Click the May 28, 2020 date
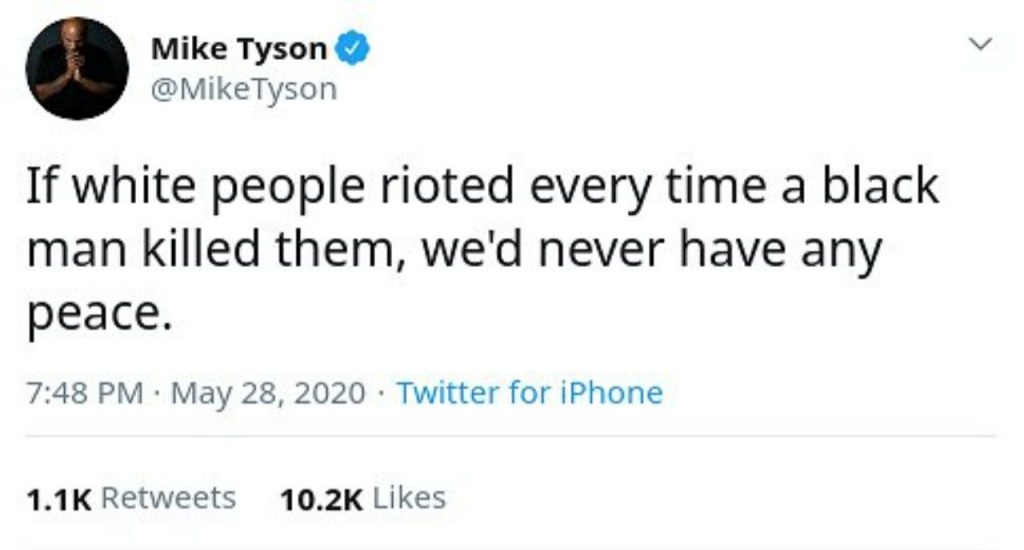1024x550 pixels. [x=268, y=392]
